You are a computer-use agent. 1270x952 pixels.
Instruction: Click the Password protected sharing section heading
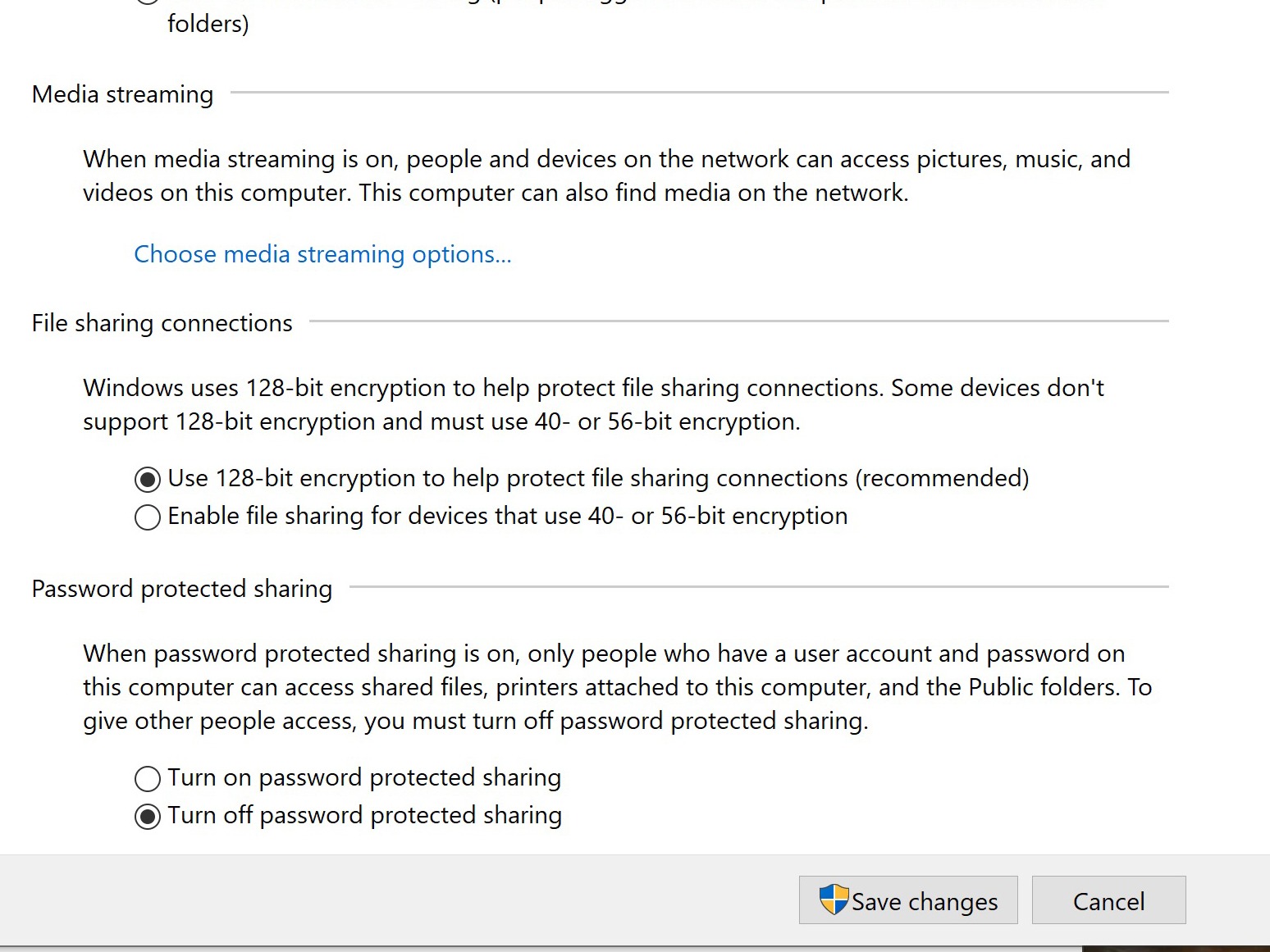tap(182, 589)
